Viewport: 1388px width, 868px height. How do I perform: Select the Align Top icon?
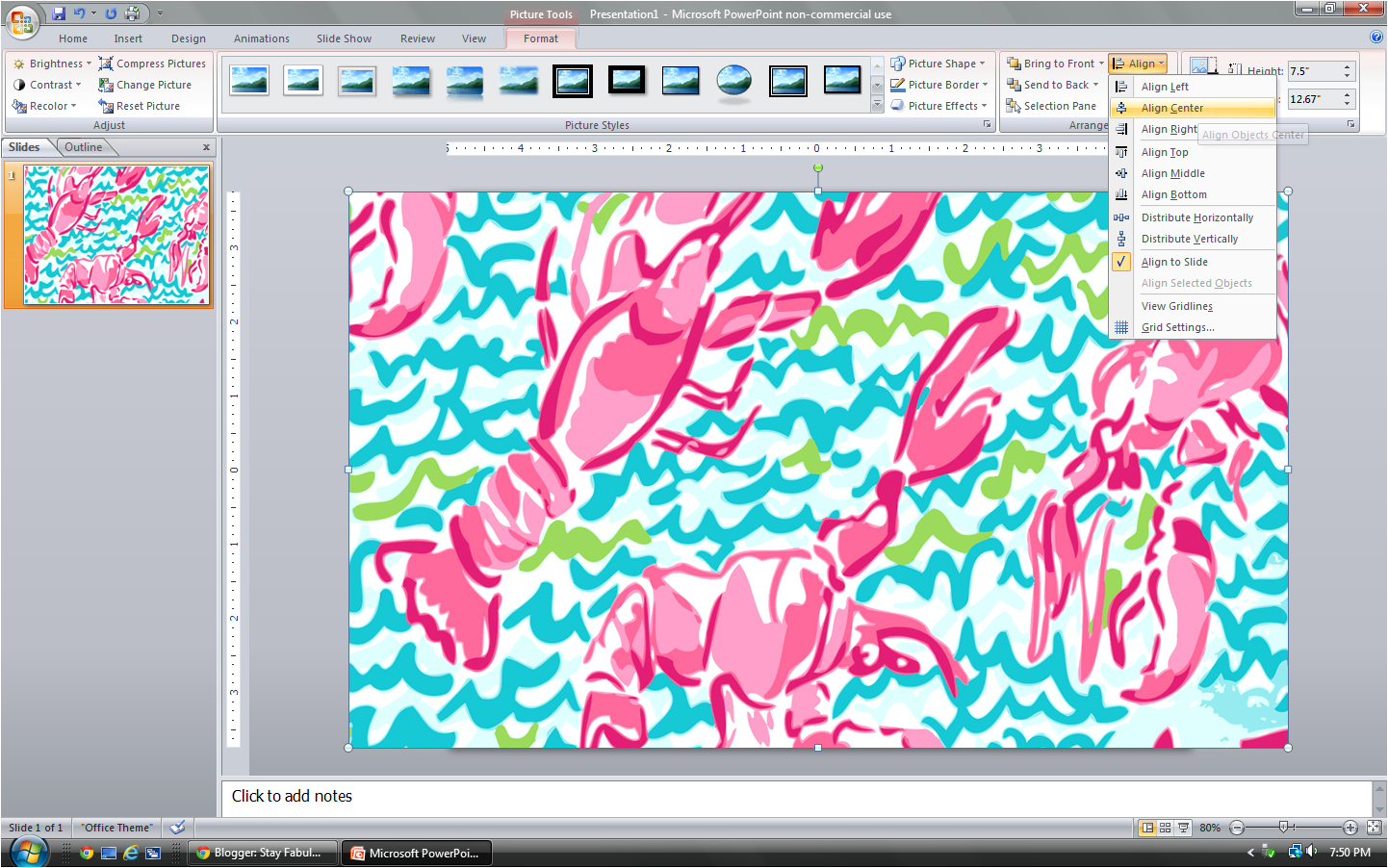(x=1121, y=152)
